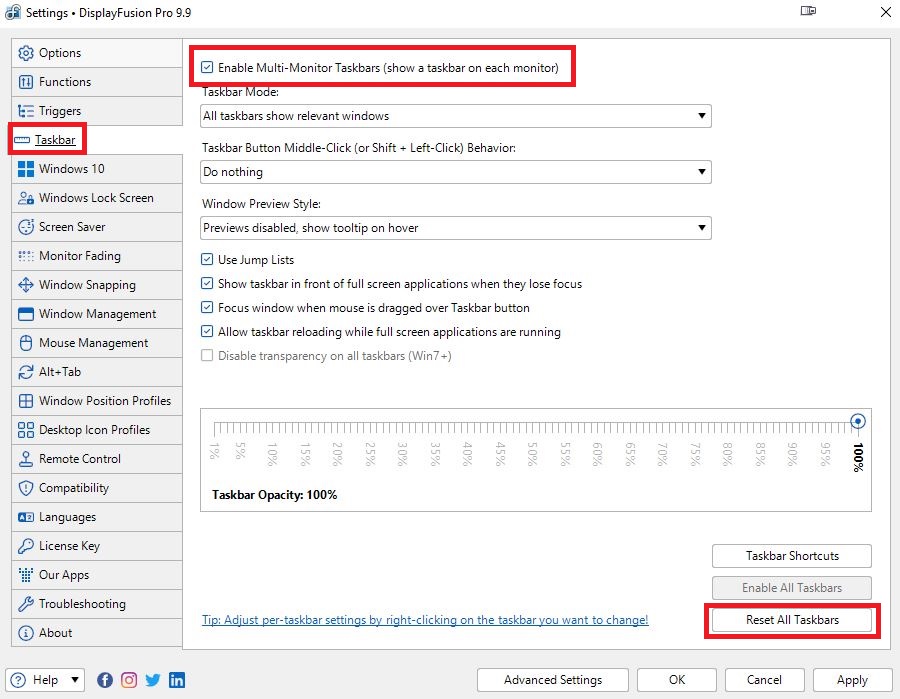Toggle the Use Jump Lists checkbox
This screenshot has width=900, height=699.
point(208,260)
